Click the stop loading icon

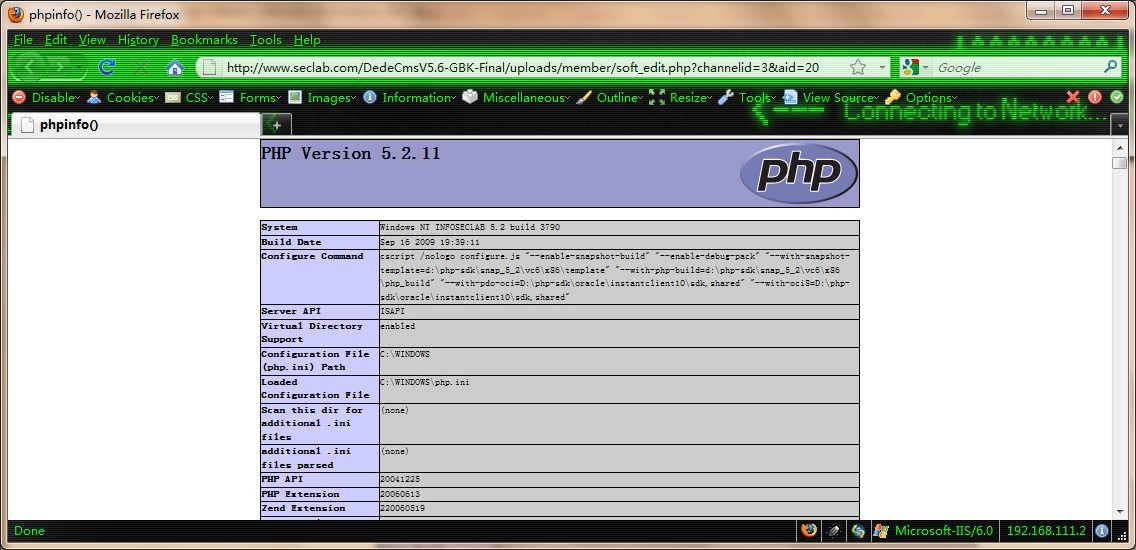pos(141,67)
